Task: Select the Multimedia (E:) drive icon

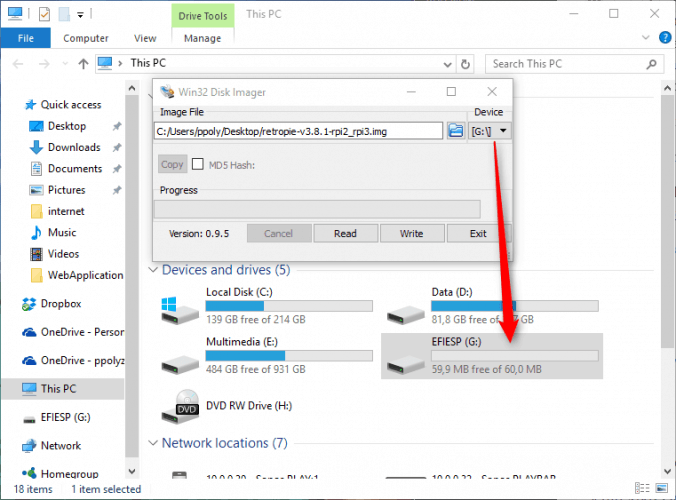Action: point(180,364)
